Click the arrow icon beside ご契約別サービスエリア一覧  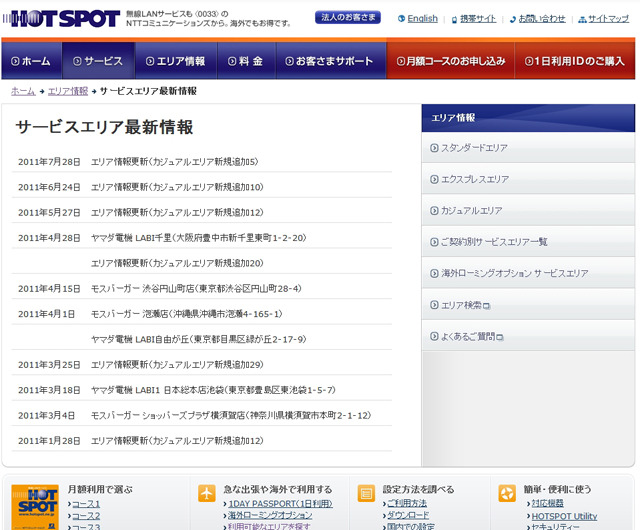[434, 242]
